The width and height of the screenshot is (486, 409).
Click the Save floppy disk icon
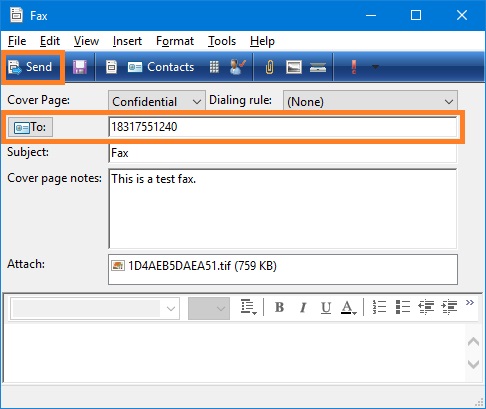[x=80, y=67]
